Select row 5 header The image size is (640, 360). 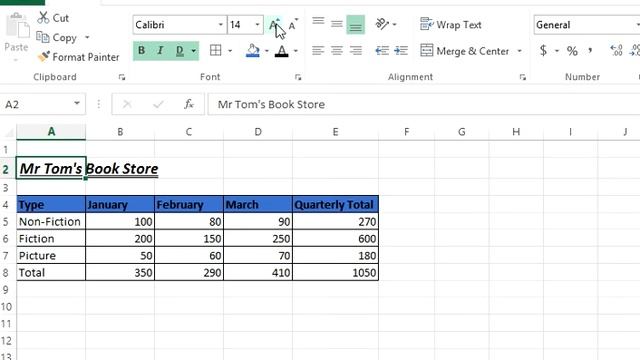(6, 222)
